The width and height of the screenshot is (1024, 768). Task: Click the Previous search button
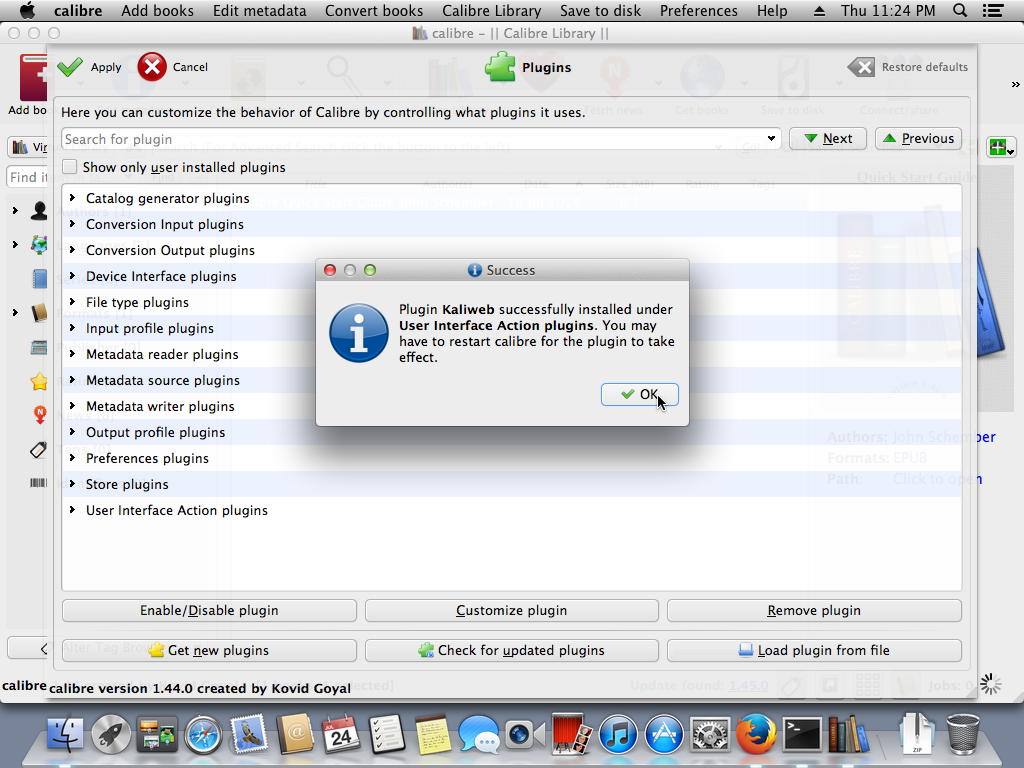point(918,138)
